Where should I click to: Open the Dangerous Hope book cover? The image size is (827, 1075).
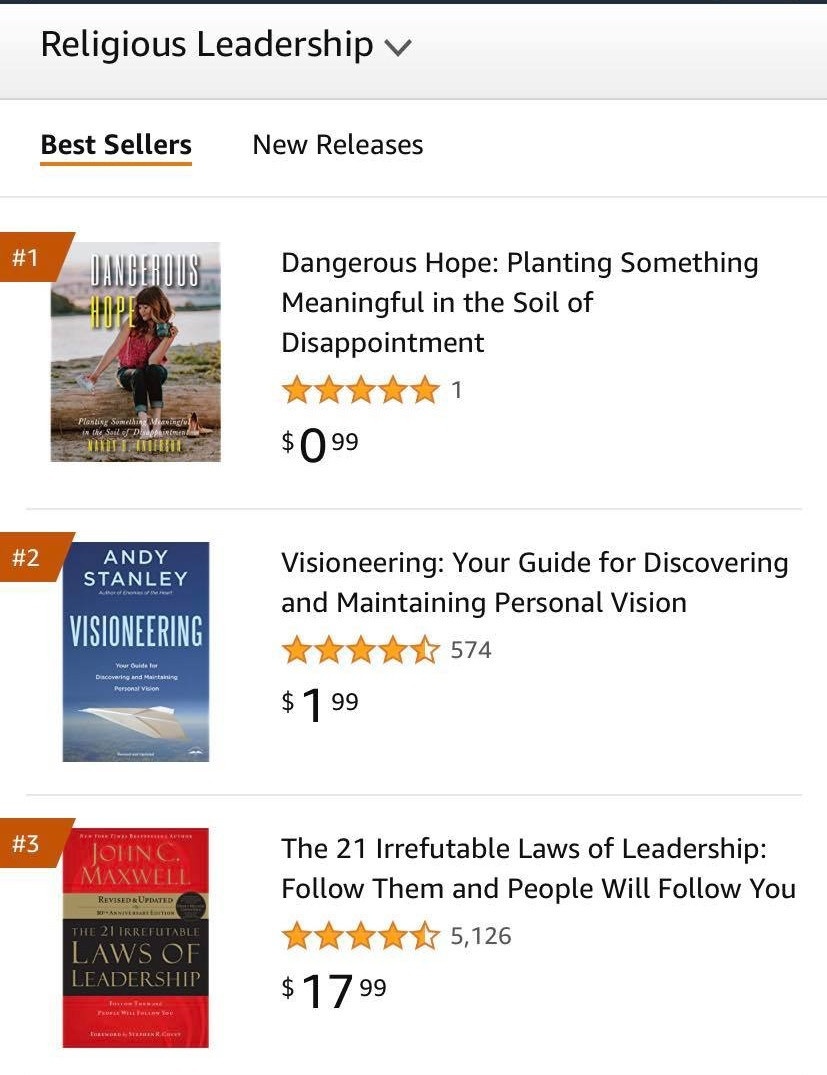pos(135,351)
